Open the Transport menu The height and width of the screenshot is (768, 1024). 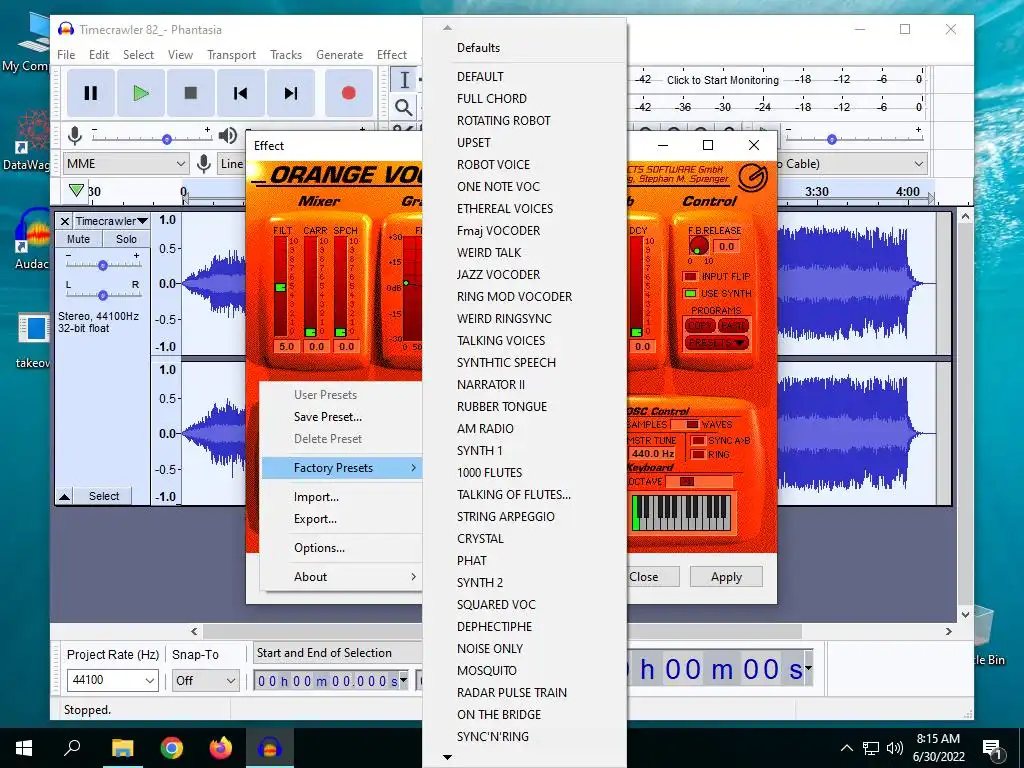coord(231,55)
